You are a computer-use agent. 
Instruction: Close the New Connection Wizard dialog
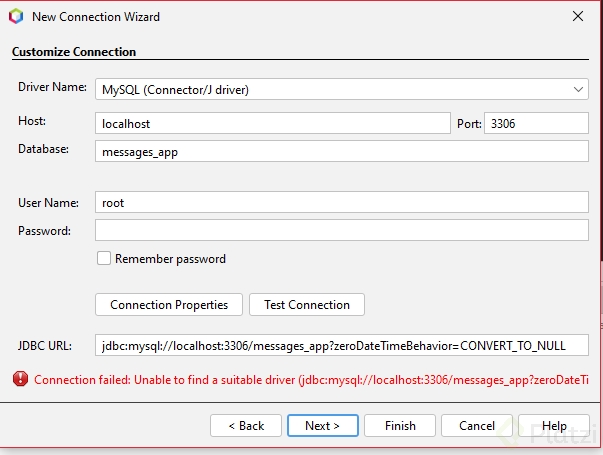(577, 16)
